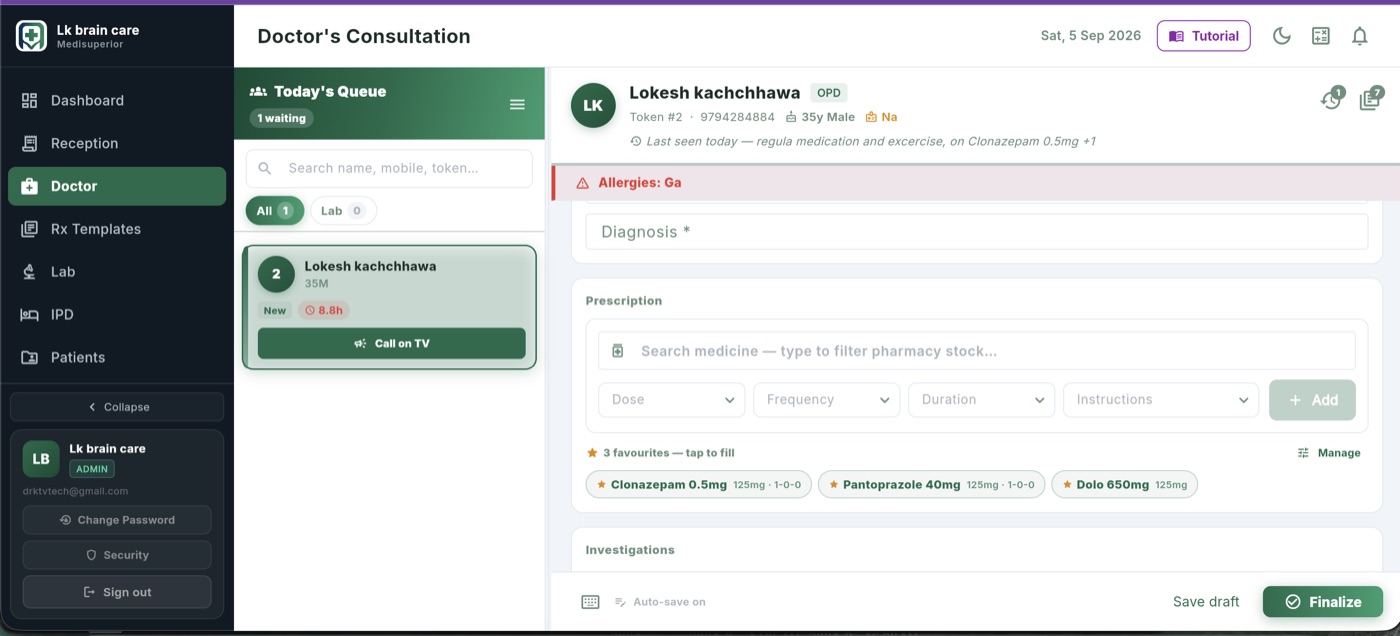This screenshot has height=636, width=1400.
Task: Open the calculator icon in header
Action: tap(1321, 36)
